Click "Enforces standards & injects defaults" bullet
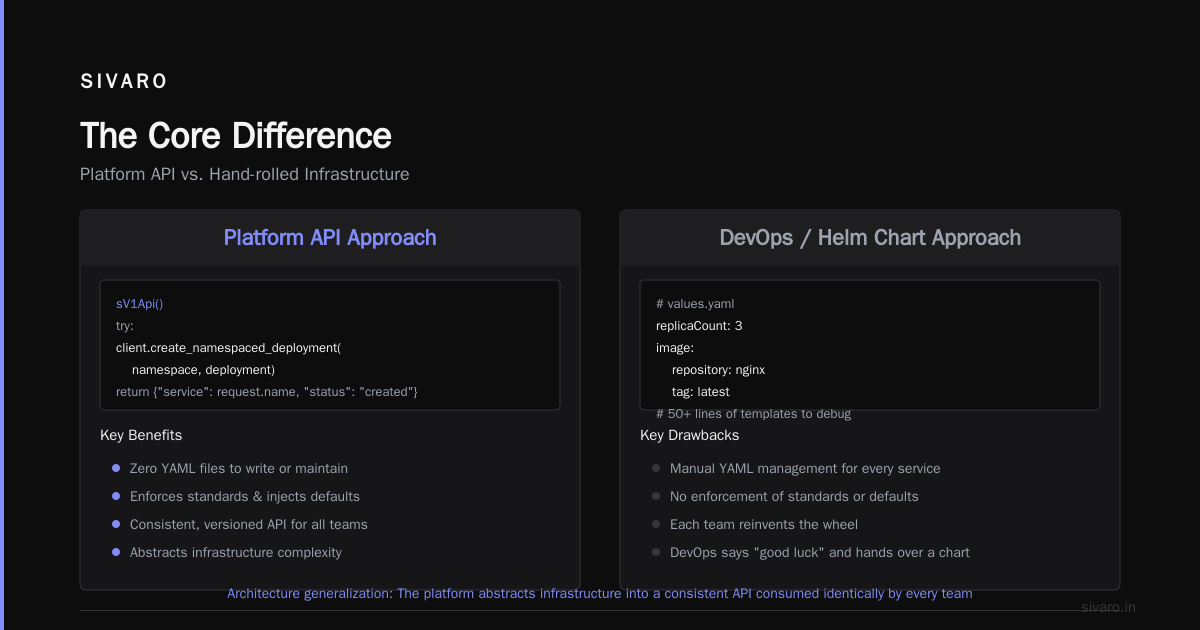This screenshot has width=1200, height=630. point(245,496)
